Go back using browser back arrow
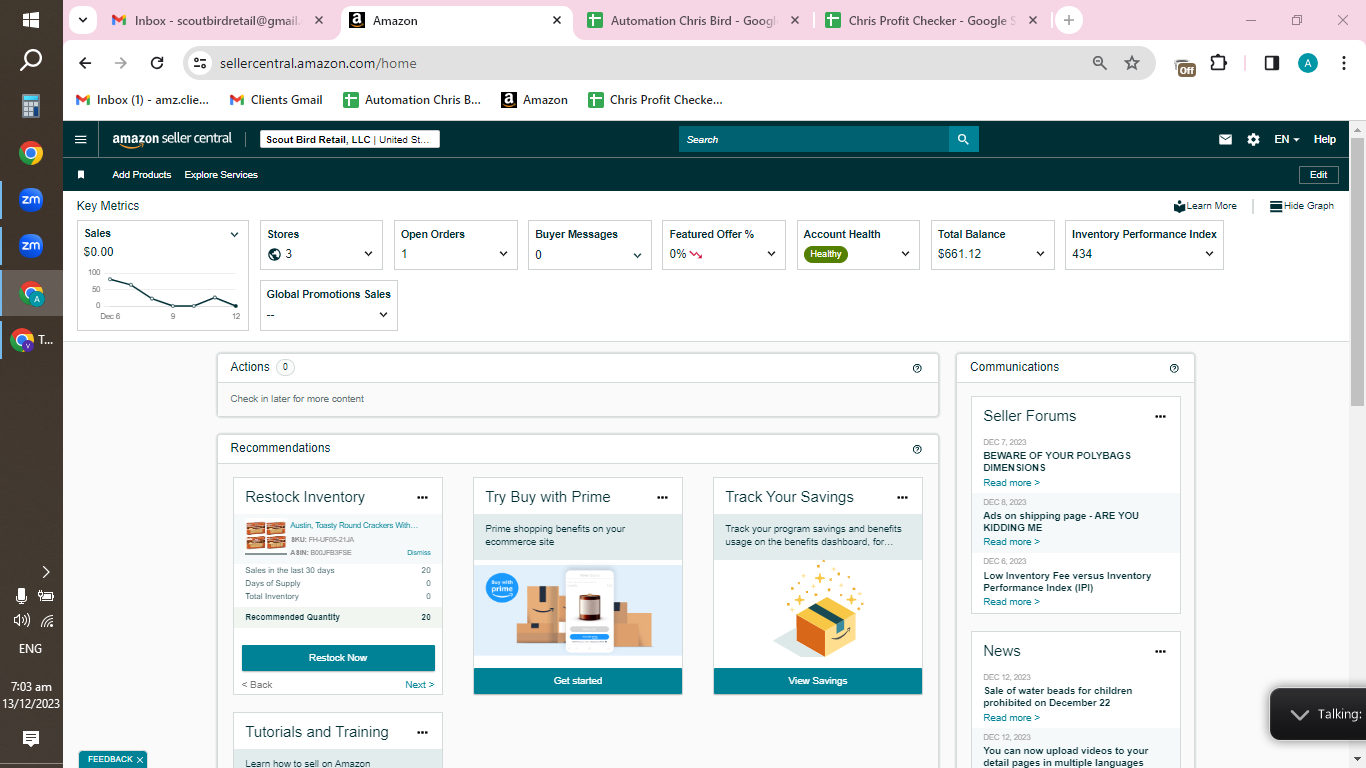Image resolution: width=1366 pixels, height=768 pixels. pyautogui.click(x=85, y=63)
